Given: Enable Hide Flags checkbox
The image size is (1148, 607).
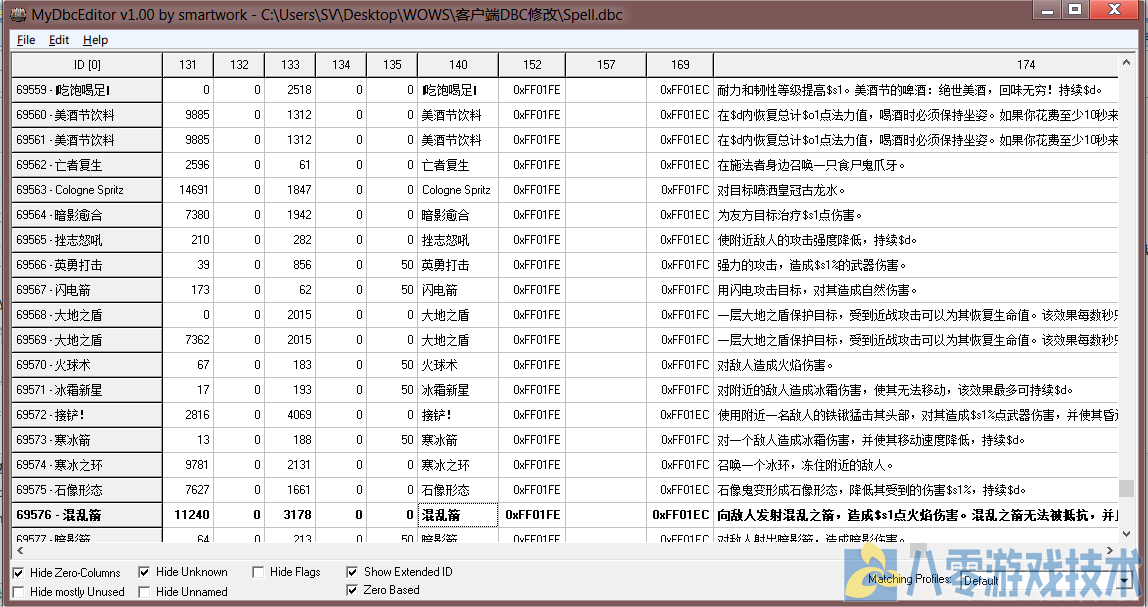Looking at the screenshot, I should [x=258, y=572].
